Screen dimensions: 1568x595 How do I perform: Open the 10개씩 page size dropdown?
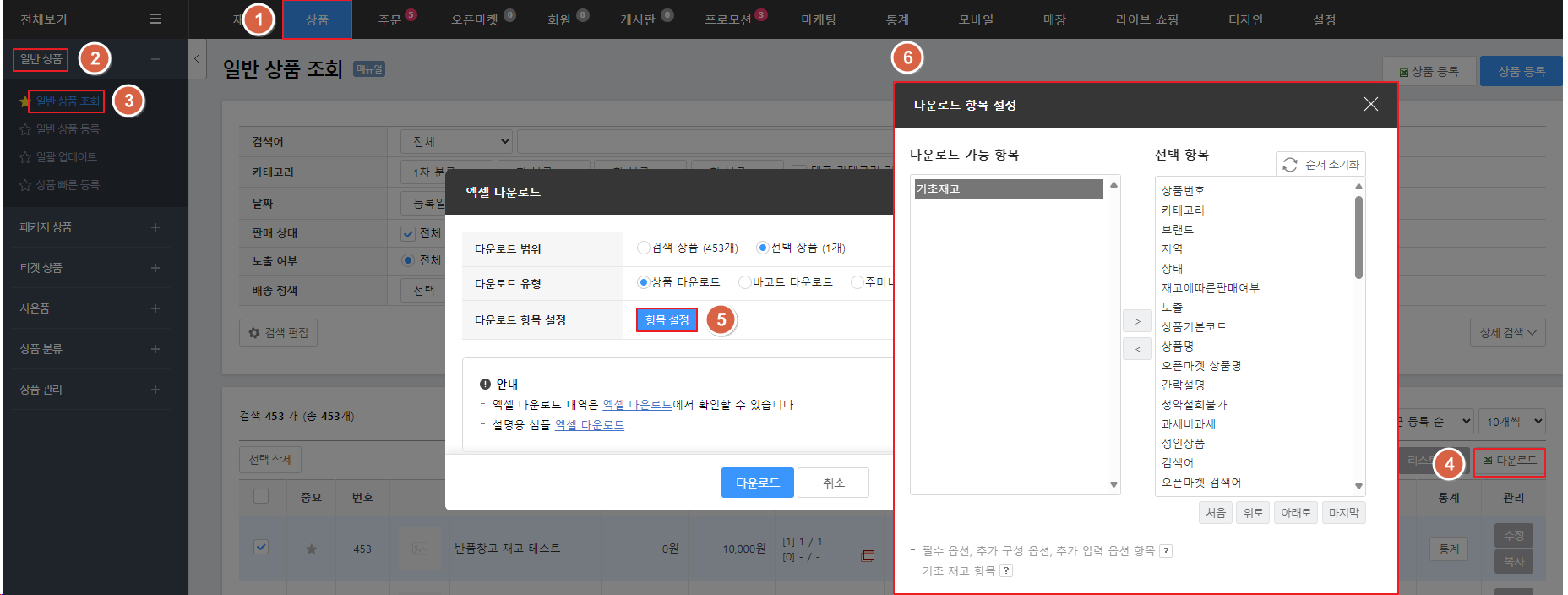[1513, 421]
